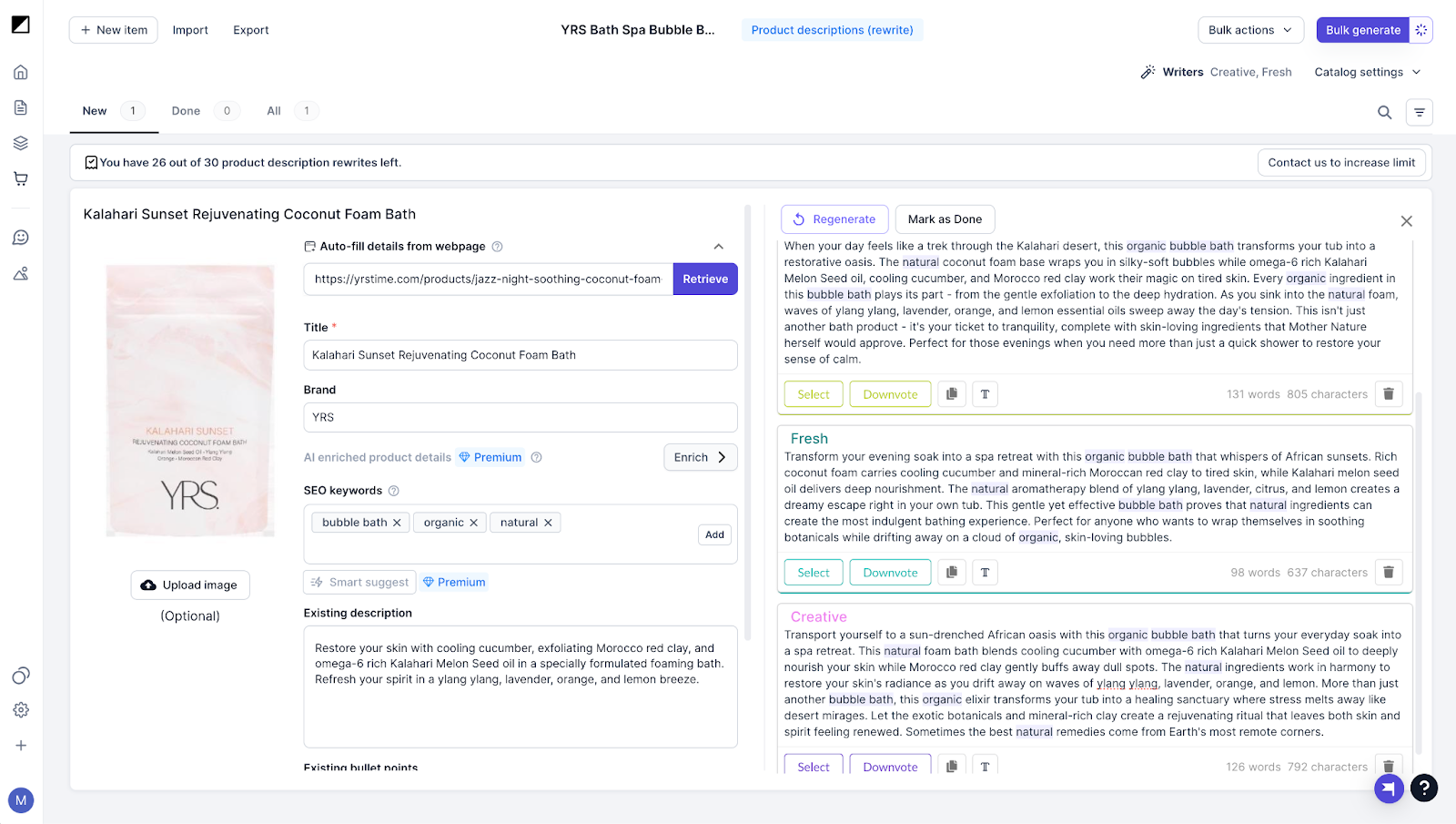Delete the Fresh generated description
This screenshot has height=824, width=1456.
tap(1388, 573)
